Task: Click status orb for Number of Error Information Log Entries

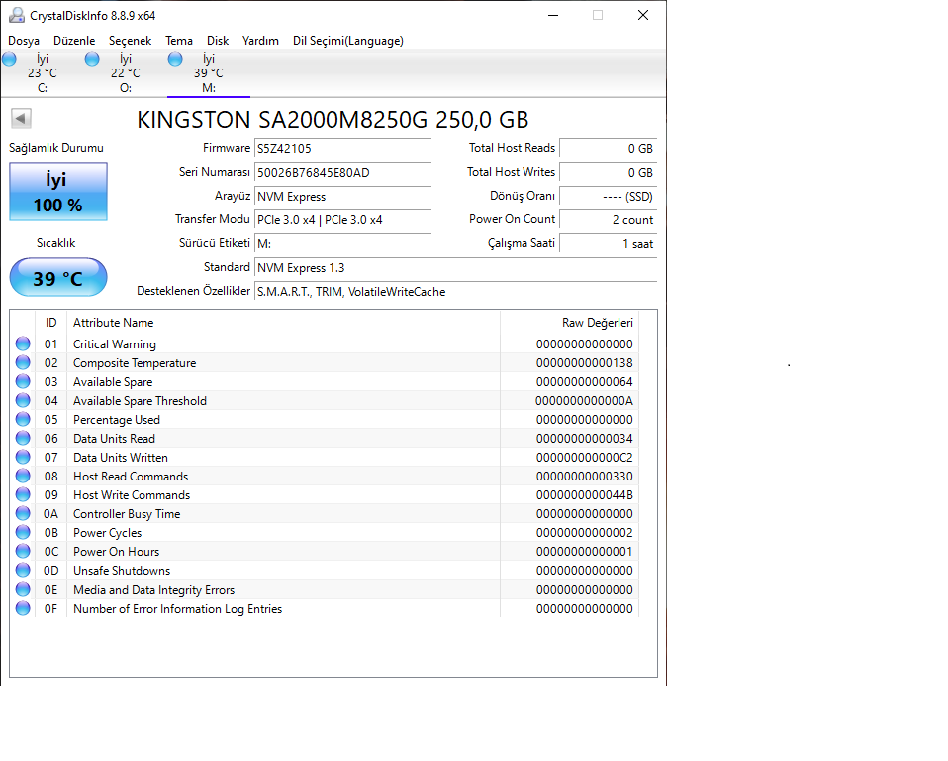Action: (23, 608)
